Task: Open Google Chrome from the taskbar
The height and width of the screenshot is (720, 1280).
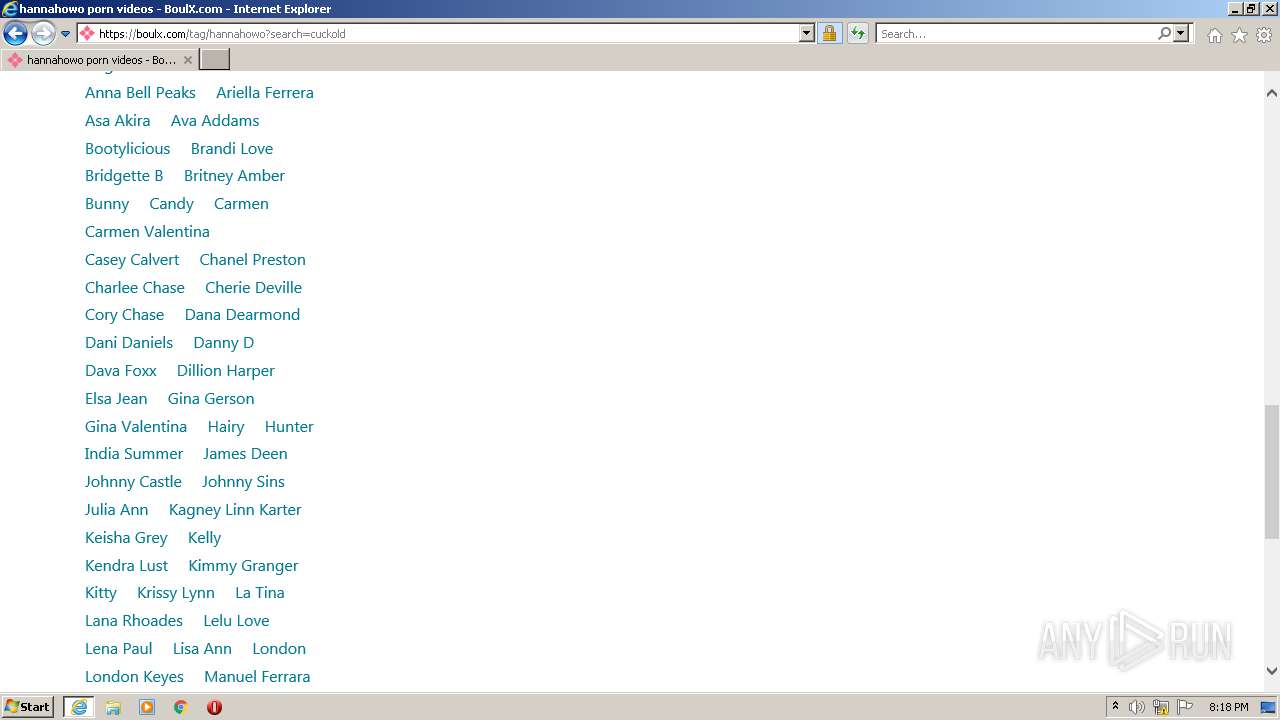Action: click(x=181, y=707)
